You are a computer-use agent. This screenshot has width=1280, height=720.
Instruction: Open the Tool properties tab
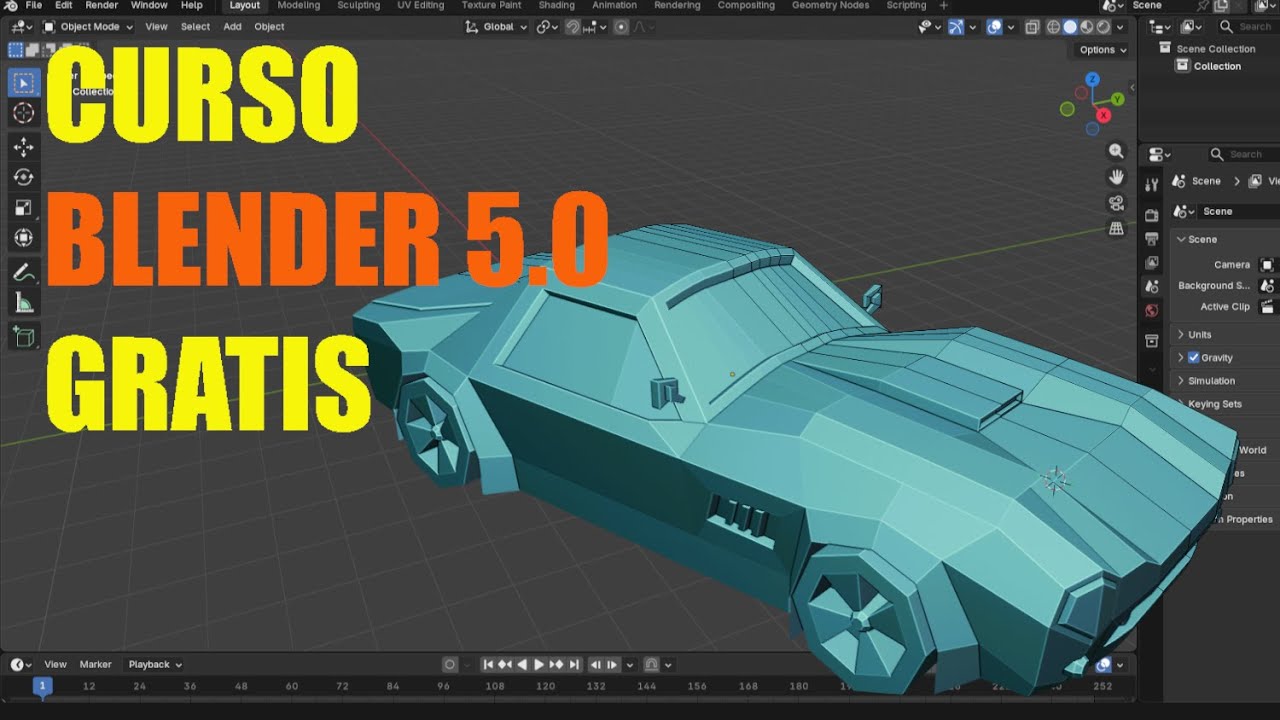(1152, 183)
